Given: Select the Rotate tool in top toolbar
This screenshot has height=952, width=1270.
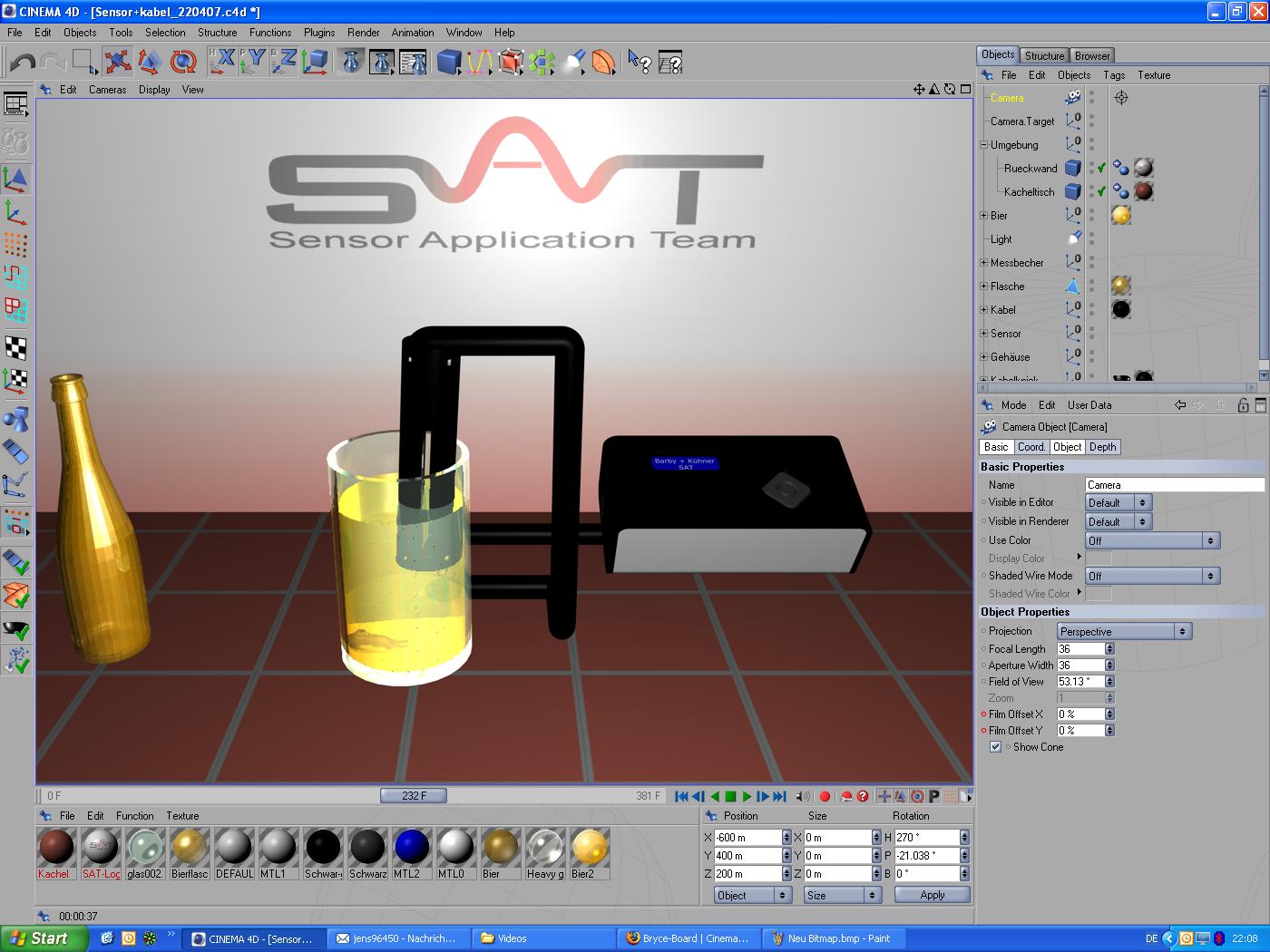Looking at the screenshot, I should pos(184,62).
